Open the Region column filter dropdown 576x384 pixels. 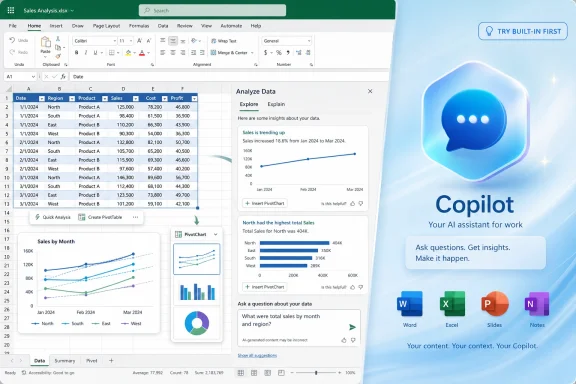[x=72, y=98]
